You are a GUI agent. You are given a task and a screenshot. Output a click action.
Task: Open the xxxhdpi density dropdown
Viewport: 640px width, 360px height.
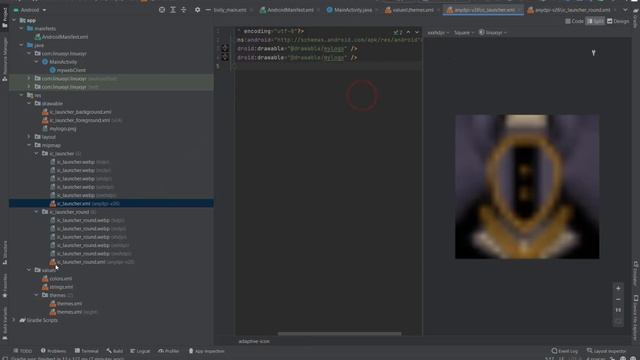(x=438, y=33)
